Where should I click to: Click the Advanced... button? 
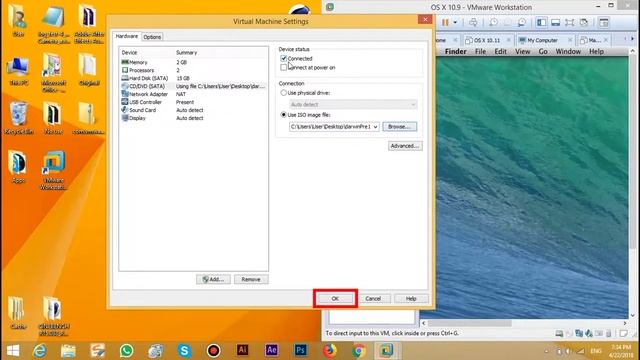[405, 146]
